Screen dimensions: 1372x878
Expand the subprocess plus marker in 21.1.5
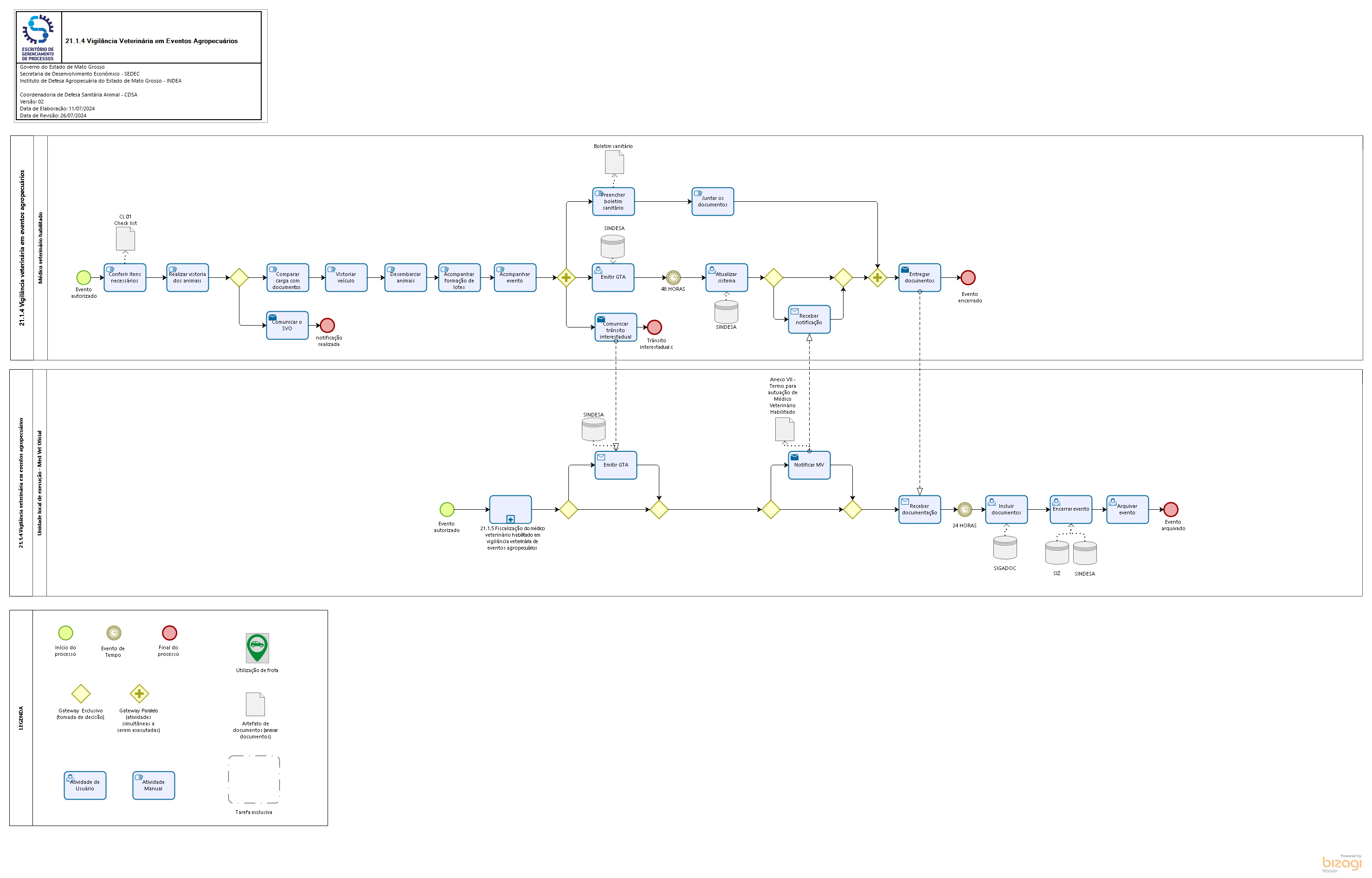tap(510, 519)
